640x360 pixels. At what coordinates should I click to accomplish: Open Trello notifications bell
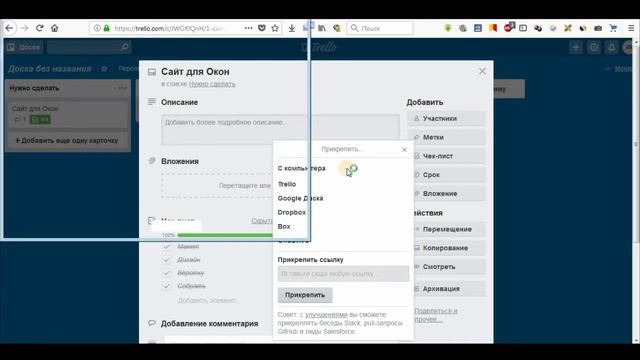[x=611, y=47]
